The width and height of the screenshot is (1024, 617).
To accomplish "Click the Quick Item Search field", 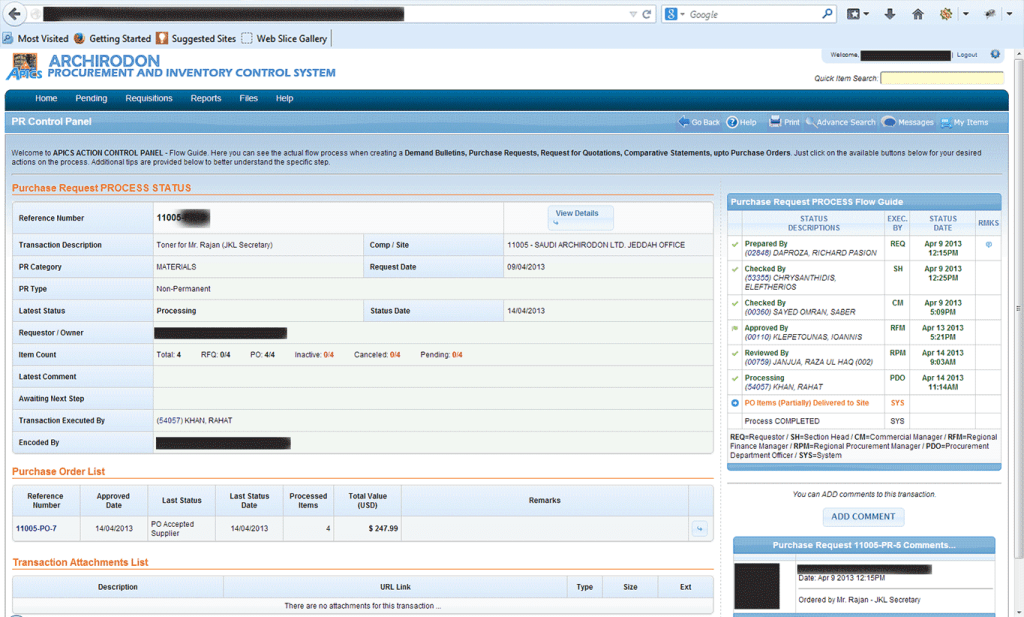I will click(x=942, y=78).
